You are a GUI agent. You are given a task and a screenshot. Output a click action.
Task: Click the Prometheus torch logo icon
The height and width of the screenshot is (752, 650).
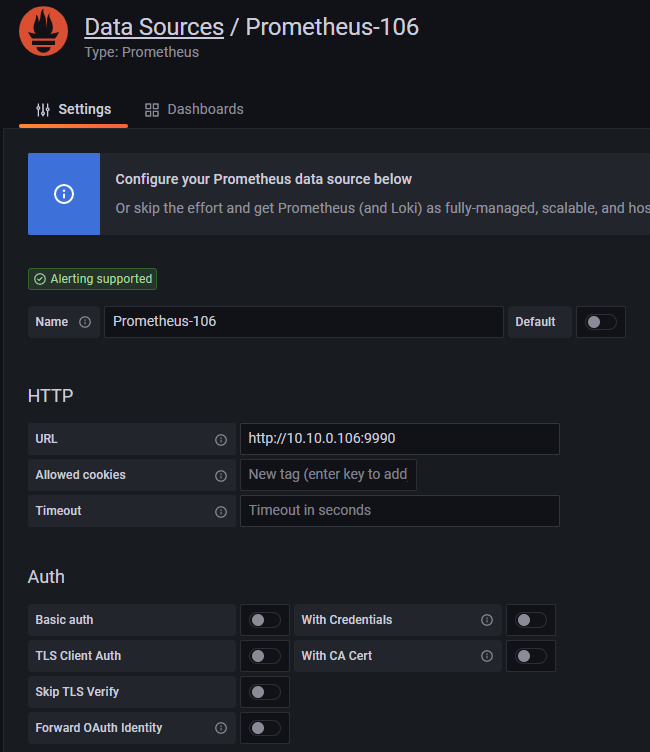tap(44, 31)
